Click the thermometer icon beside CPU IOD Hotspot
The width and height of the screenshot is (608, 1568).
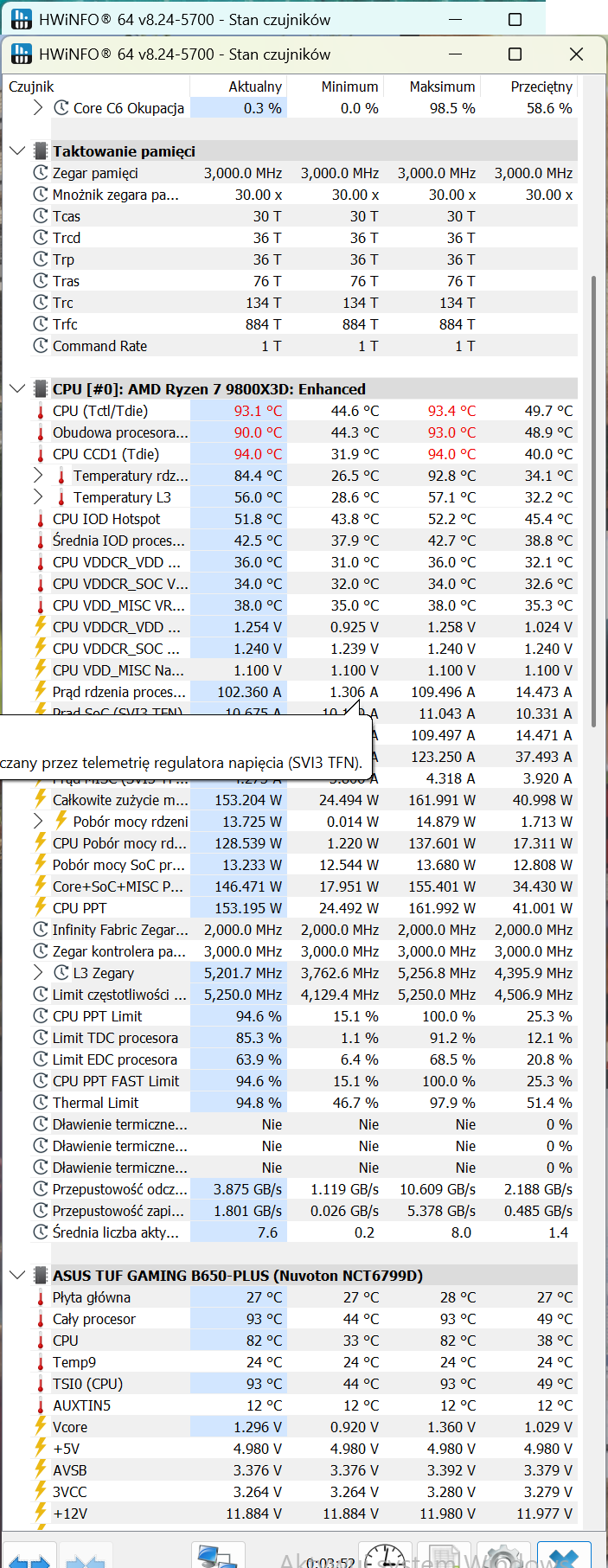[40, 519]
